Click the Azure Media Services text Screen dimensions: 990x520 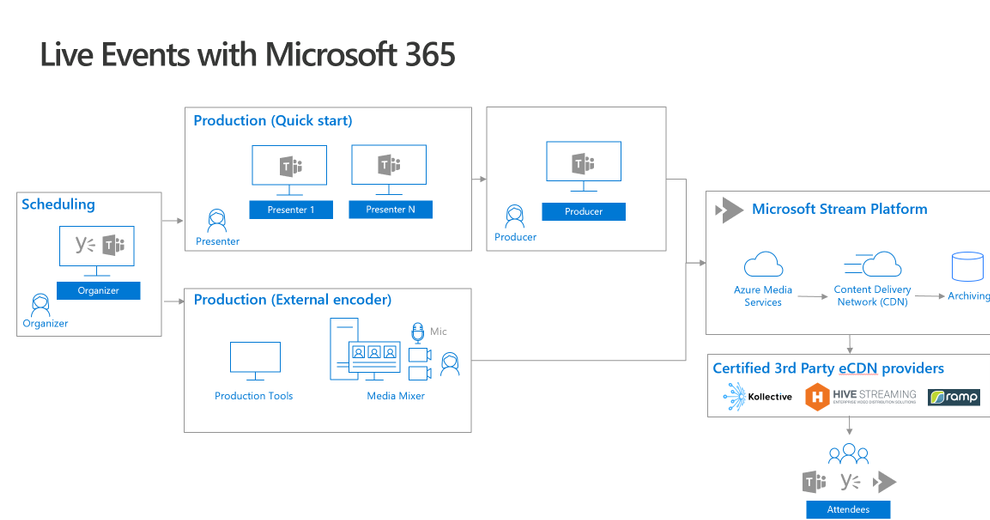tap(763, 296)
